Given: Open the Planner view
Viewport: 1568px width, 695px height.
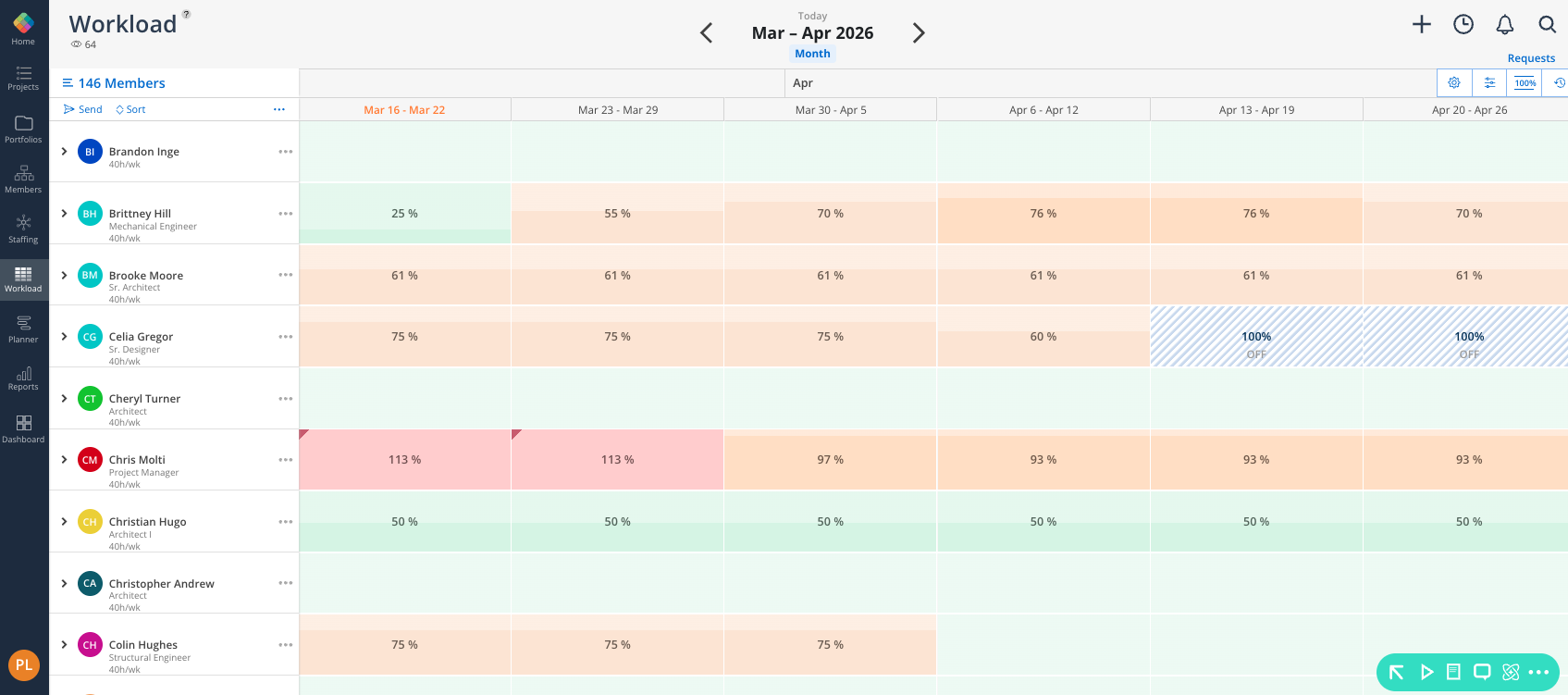Looking at the screenshot, I should (23, 328).
